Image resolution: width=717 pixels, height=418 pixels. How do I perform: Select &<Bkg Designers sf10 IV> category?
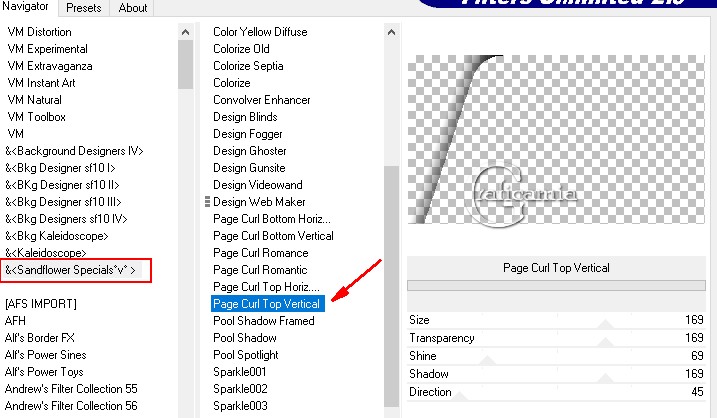pyautogui.click(x=66, y=219)
